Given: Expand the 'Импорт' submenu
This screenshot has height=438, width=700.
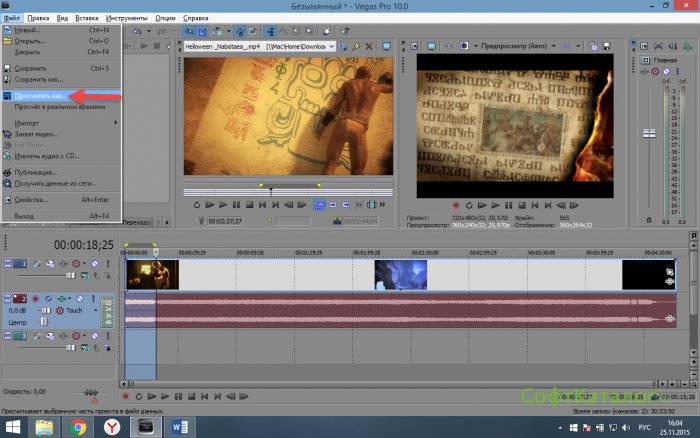Looking at the screenshot, I should (x=30, y=122).
